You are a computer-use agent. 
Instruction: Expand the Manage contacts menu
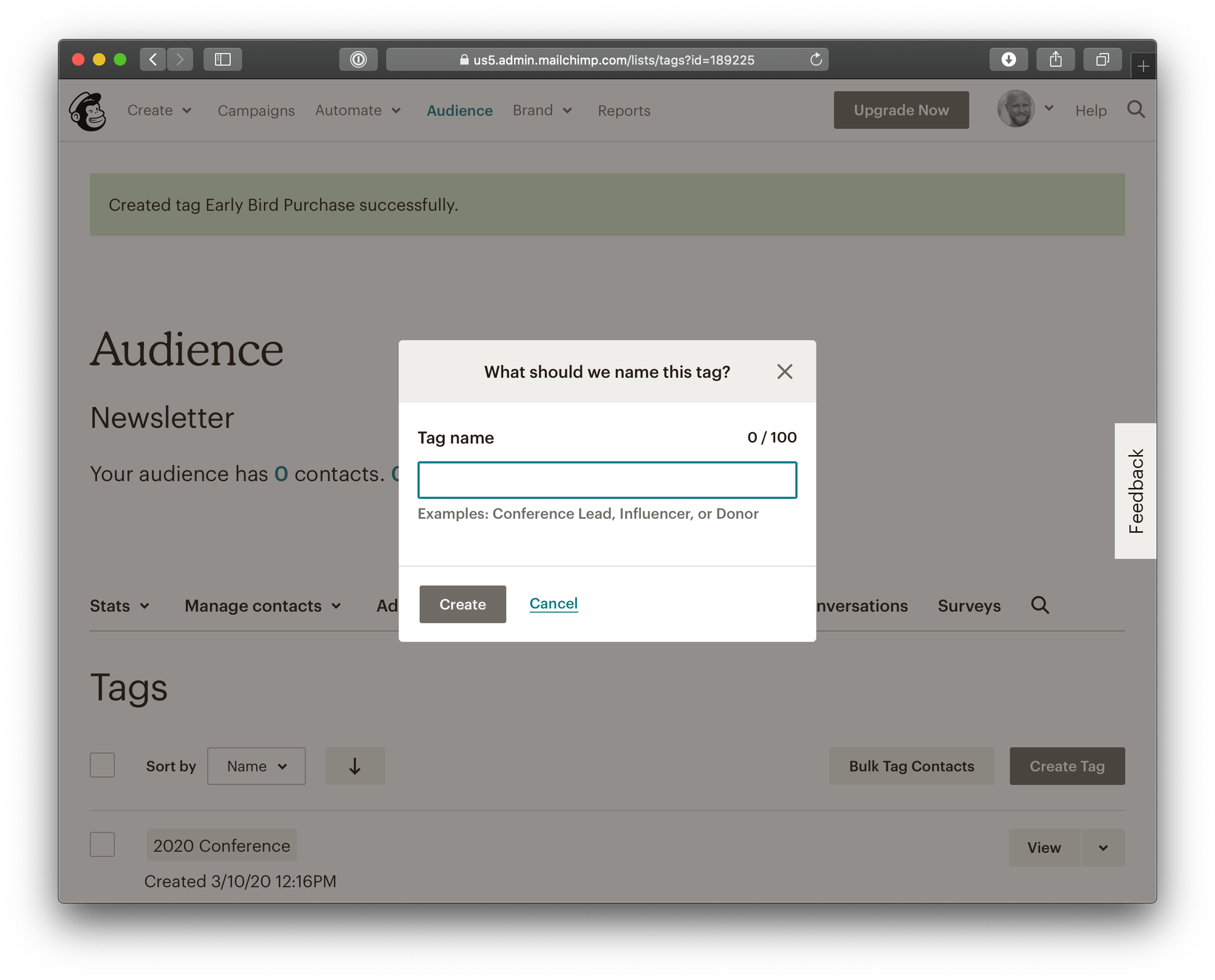[x=263, y=606]
